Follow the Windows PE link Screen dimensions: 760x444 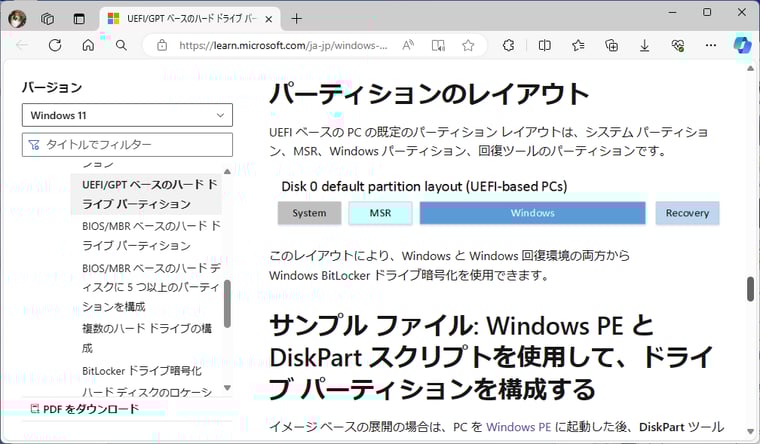click(x=519, y=427)
